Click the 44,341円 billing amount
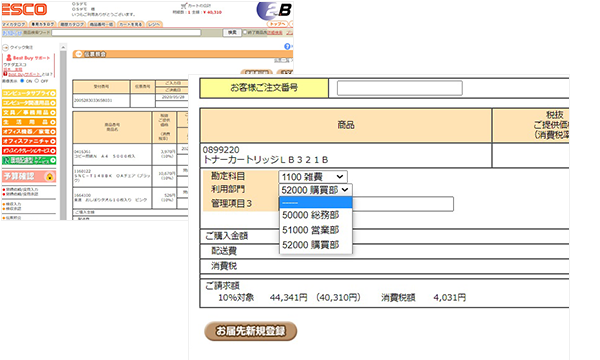 coord(289,298)
